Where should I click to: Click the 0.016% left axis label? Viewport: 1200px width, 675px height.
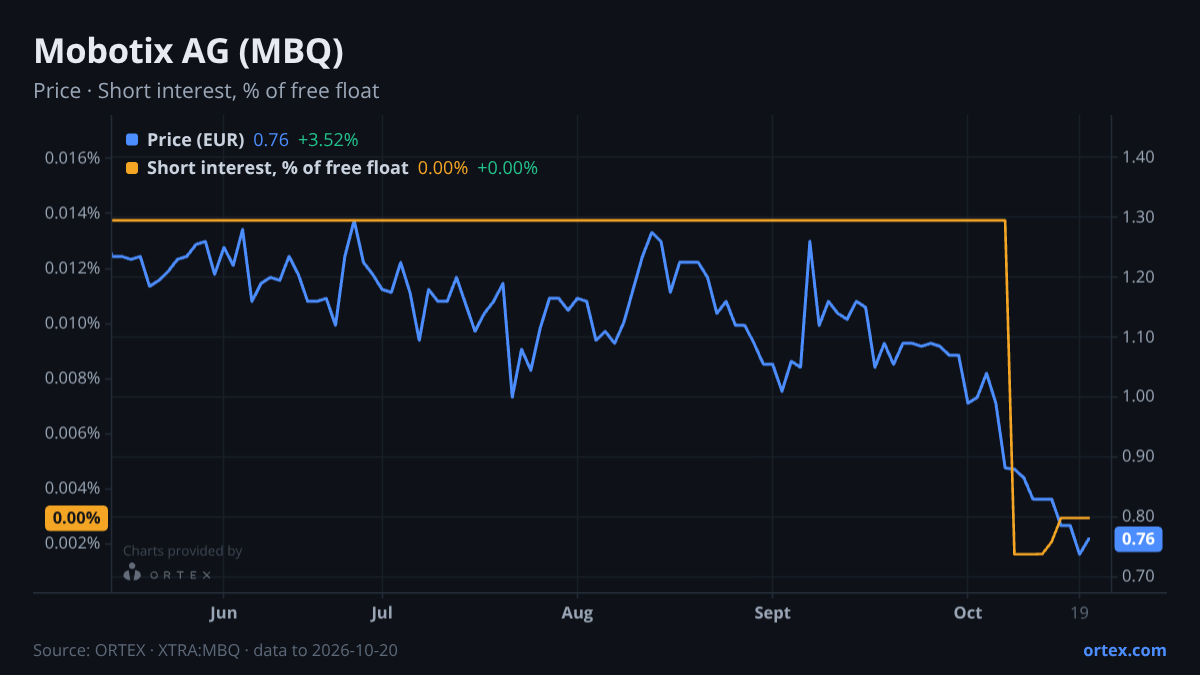point(73,158)
